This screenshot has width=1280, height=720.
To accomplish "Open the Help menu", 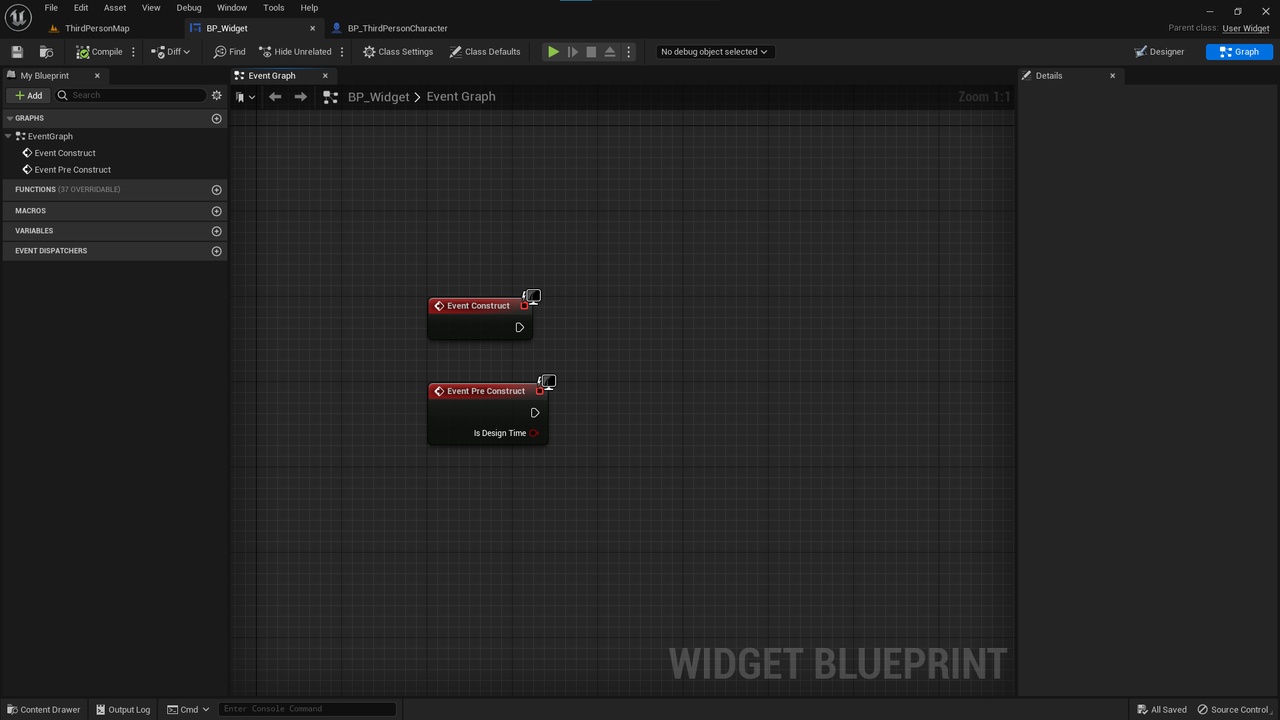I will (309, 8).
